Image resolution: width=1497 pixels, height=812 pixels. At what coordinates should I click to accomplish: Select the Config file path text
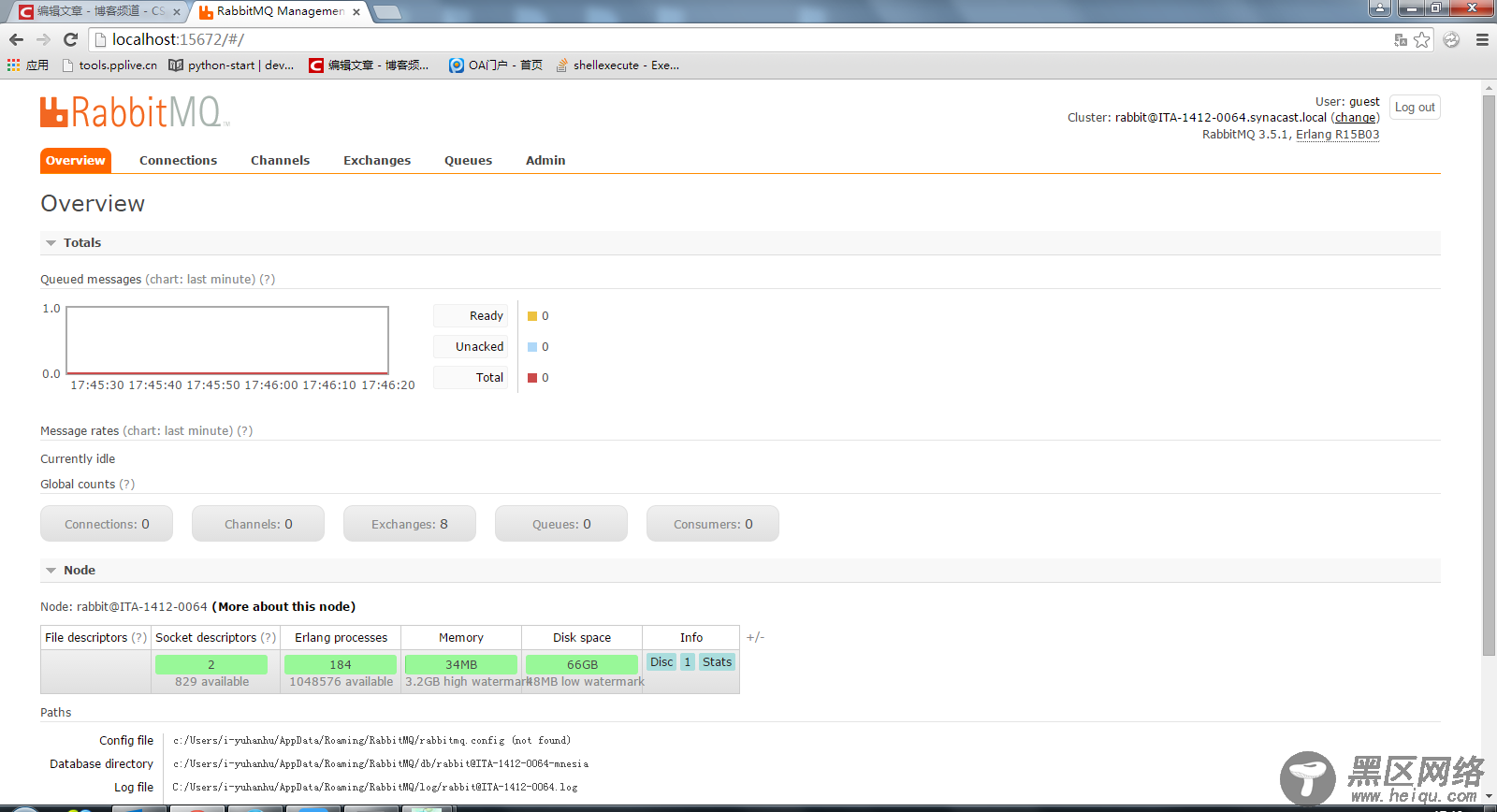pos(371,740)
